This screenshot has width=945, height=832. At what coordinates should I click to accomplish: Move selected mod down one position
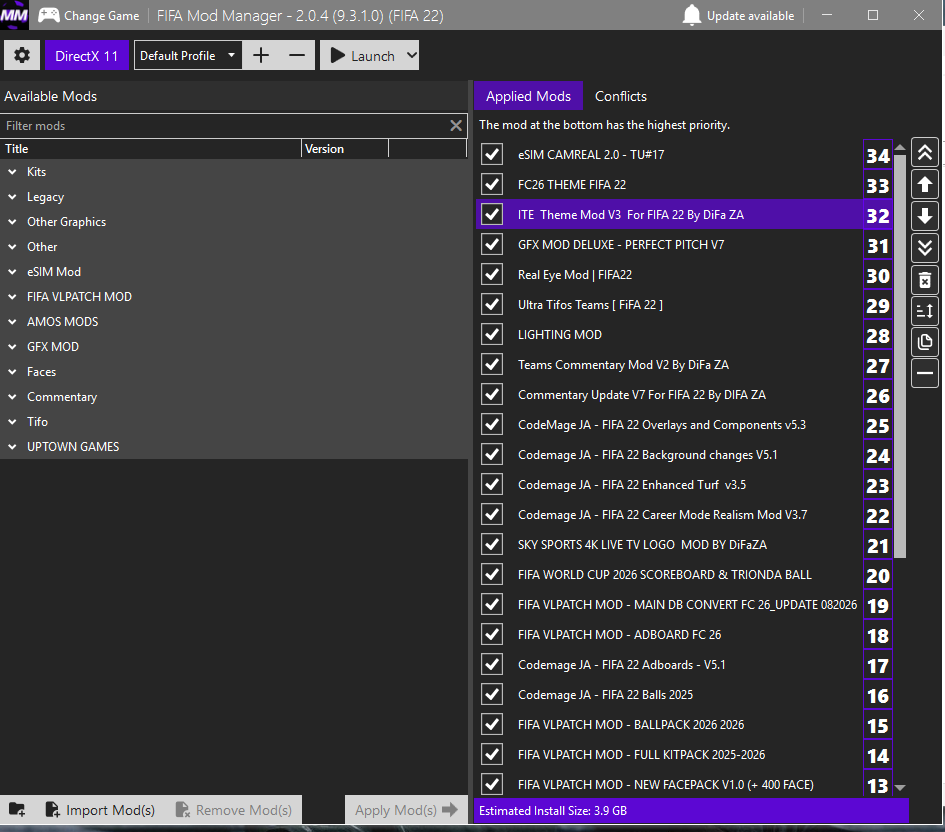point(925,216)
